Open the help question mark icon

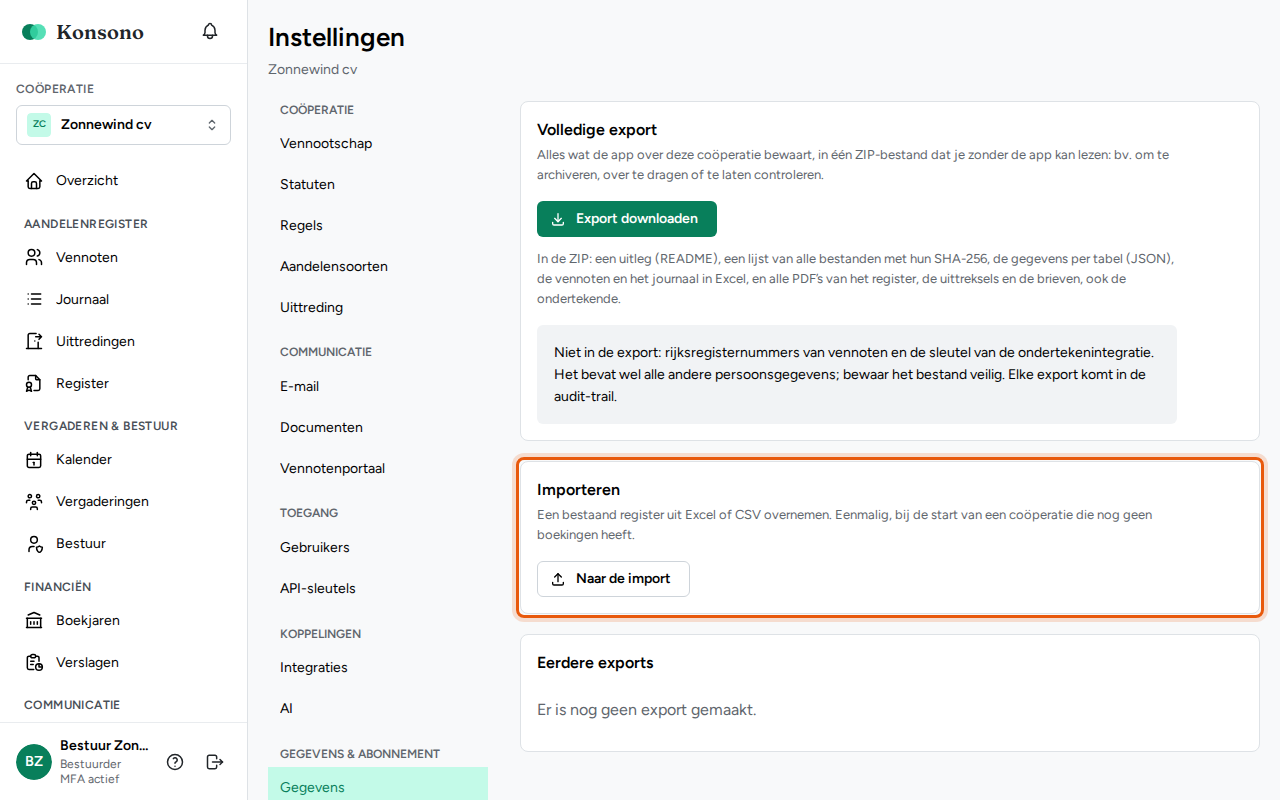click(x=175, y=762)
